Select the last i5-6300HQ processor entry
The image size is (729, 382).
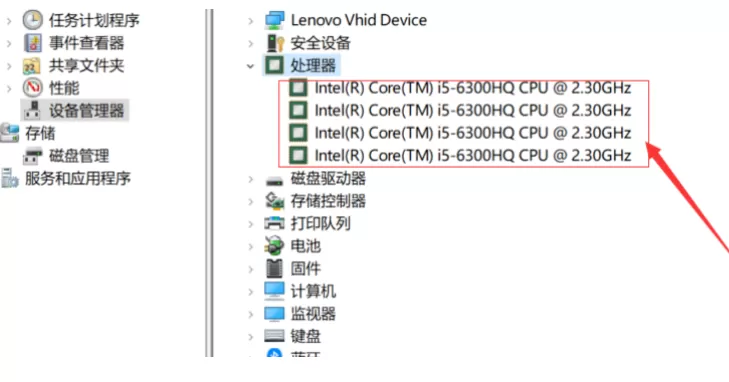click(x=472, y=155)
